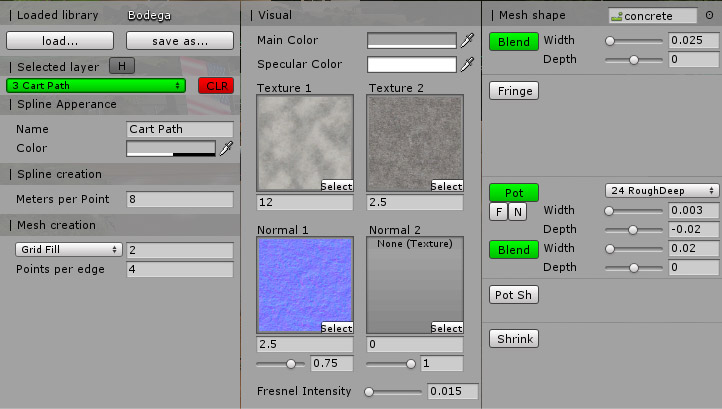
Task: Click the top Blend Width field 0.025
Action: point(693,41)
